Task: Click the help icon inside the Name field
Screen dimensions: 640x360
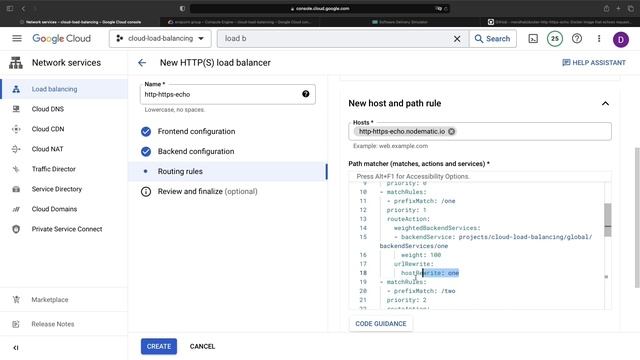Action: tap(306, 94)
